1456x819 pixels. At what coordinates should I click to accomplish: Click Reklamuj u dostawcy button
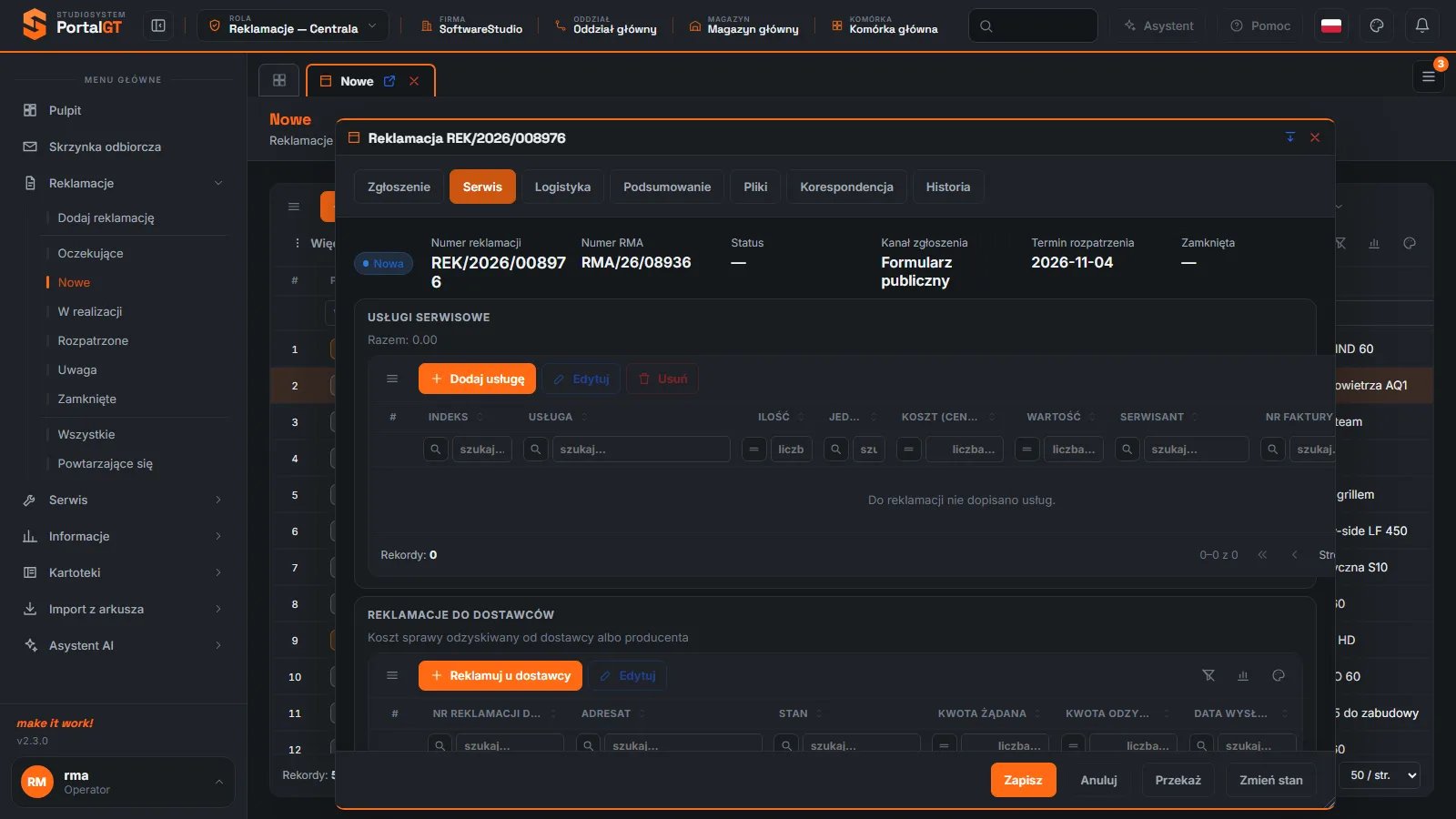tap(500, 675)
